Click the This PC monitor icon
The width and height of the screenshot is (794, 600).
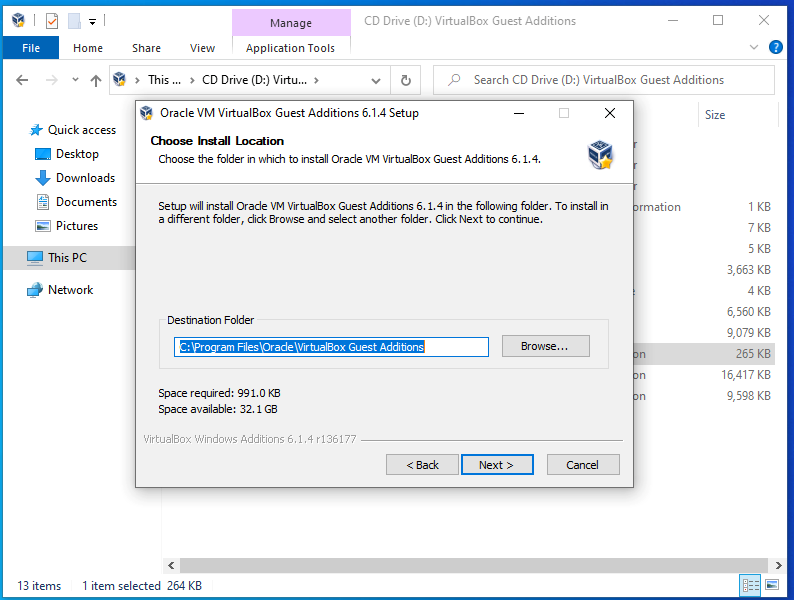35,258
